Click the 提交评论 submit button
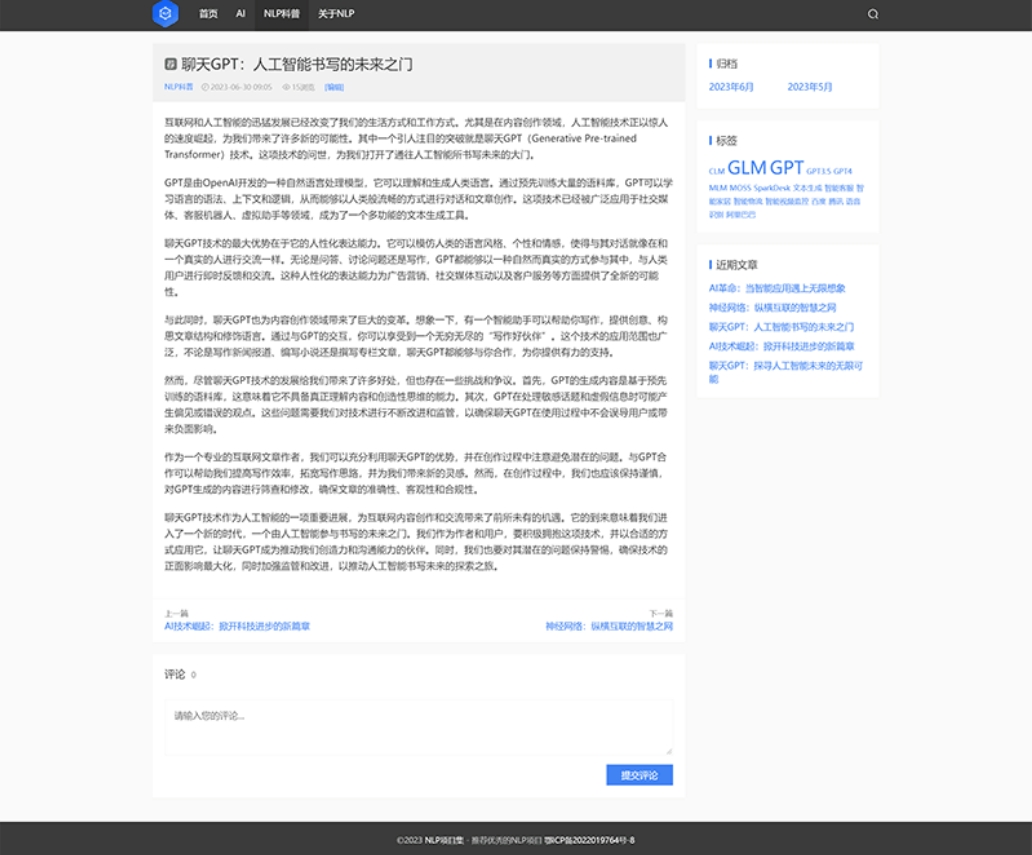This screenshot has width=1032, height=855. click(639, 775)
